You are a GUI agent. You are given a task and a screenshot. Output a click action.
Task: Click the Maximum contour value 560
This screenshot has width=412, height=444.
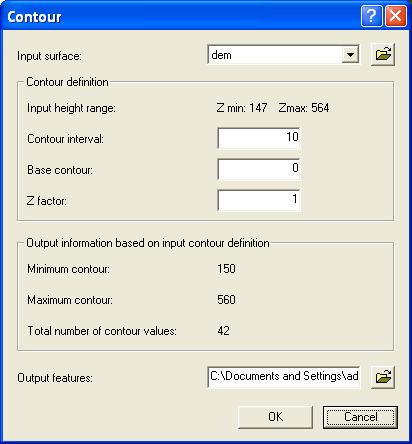click(x=226, y=300)
